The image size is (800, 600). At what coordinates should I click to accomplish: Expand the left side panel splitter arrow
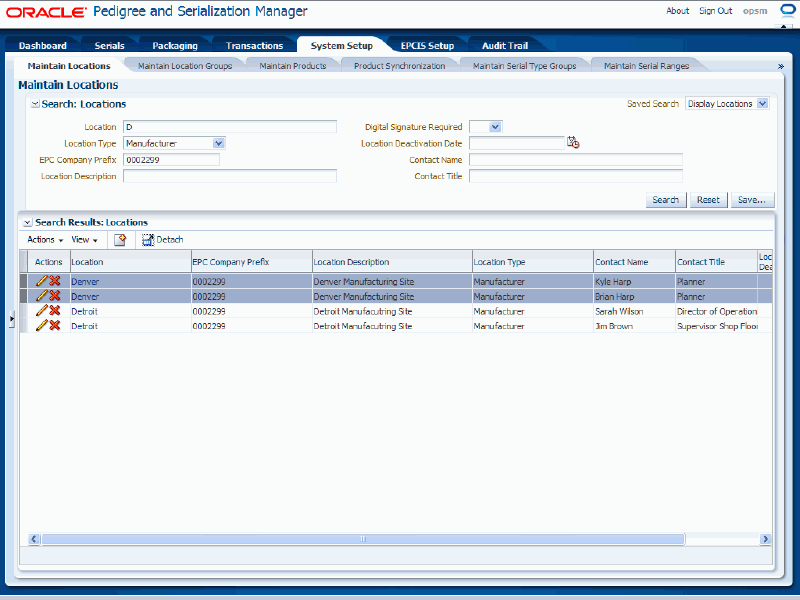click(12, 319)
